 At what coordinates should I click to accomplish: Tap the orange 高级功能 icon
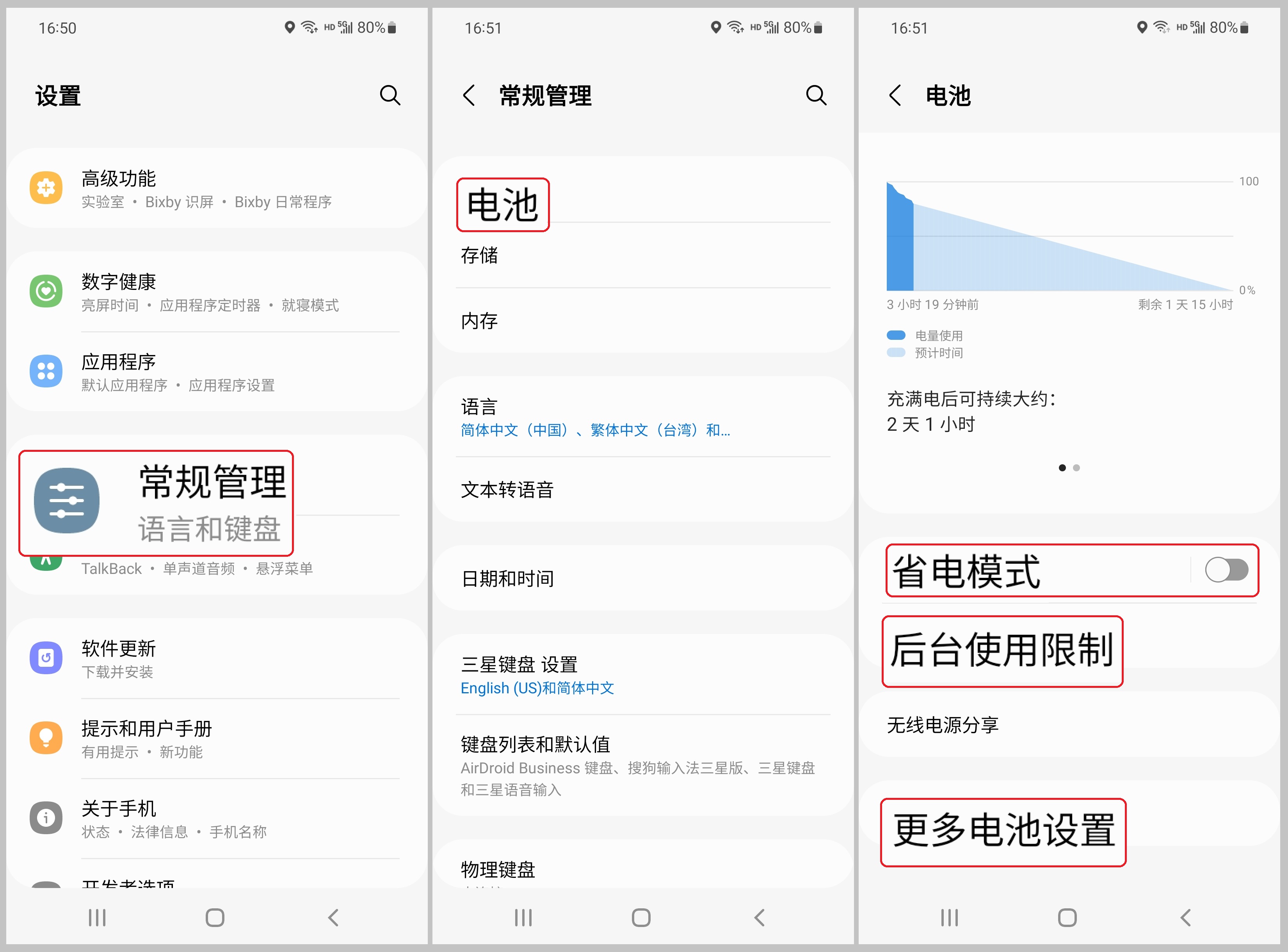[x=46, y=187]
